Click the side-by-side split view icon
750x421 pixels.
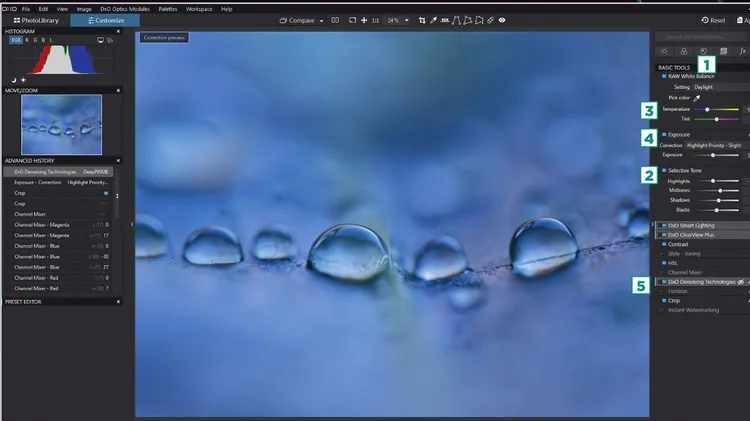pyautogui.click(x=335, y=20)
